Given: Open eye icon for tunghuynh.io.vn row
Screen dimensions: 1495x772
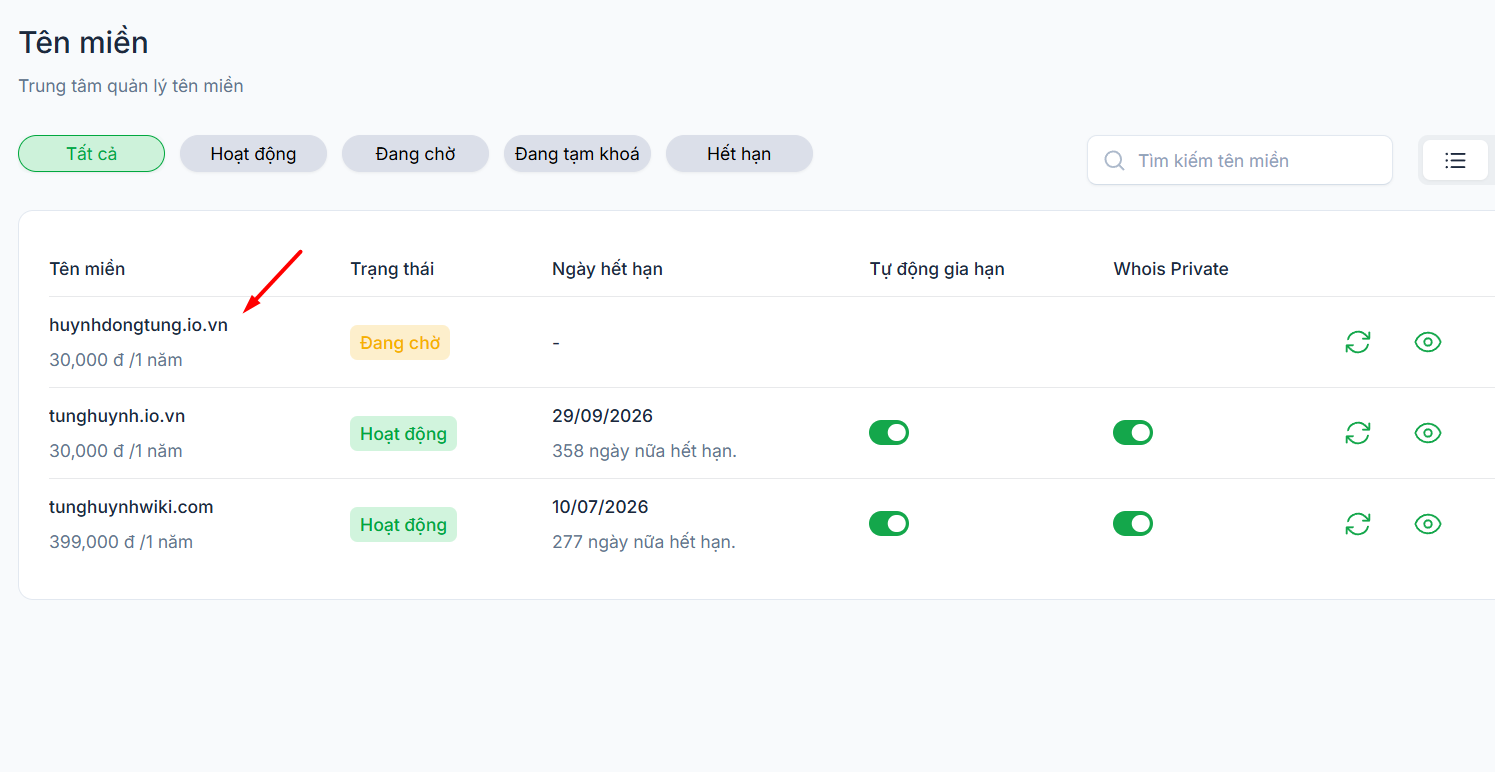Looking at the screenshot, I should pos(1428,433).
